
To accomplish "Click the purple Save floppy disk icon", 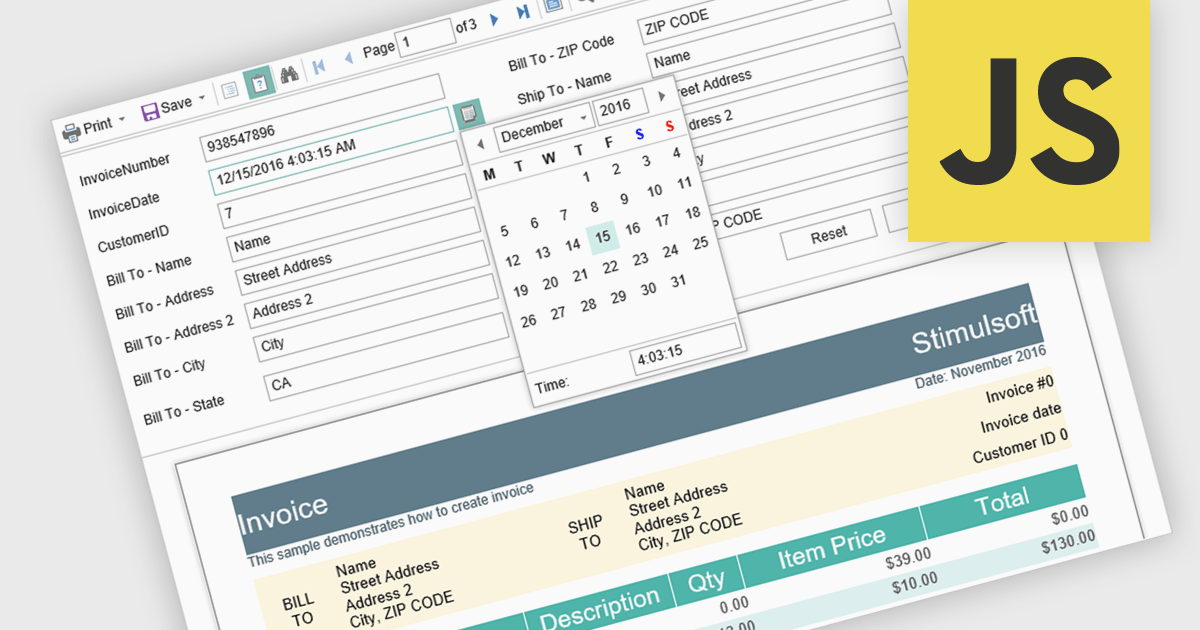I will [150, 111].
